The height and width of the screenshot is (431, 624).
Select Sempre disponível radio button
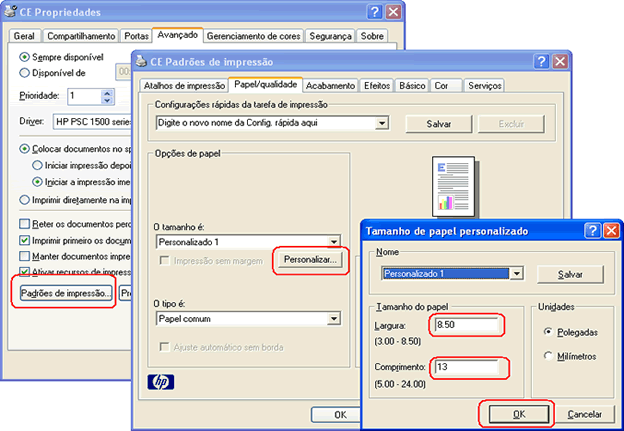coord(25,57)
